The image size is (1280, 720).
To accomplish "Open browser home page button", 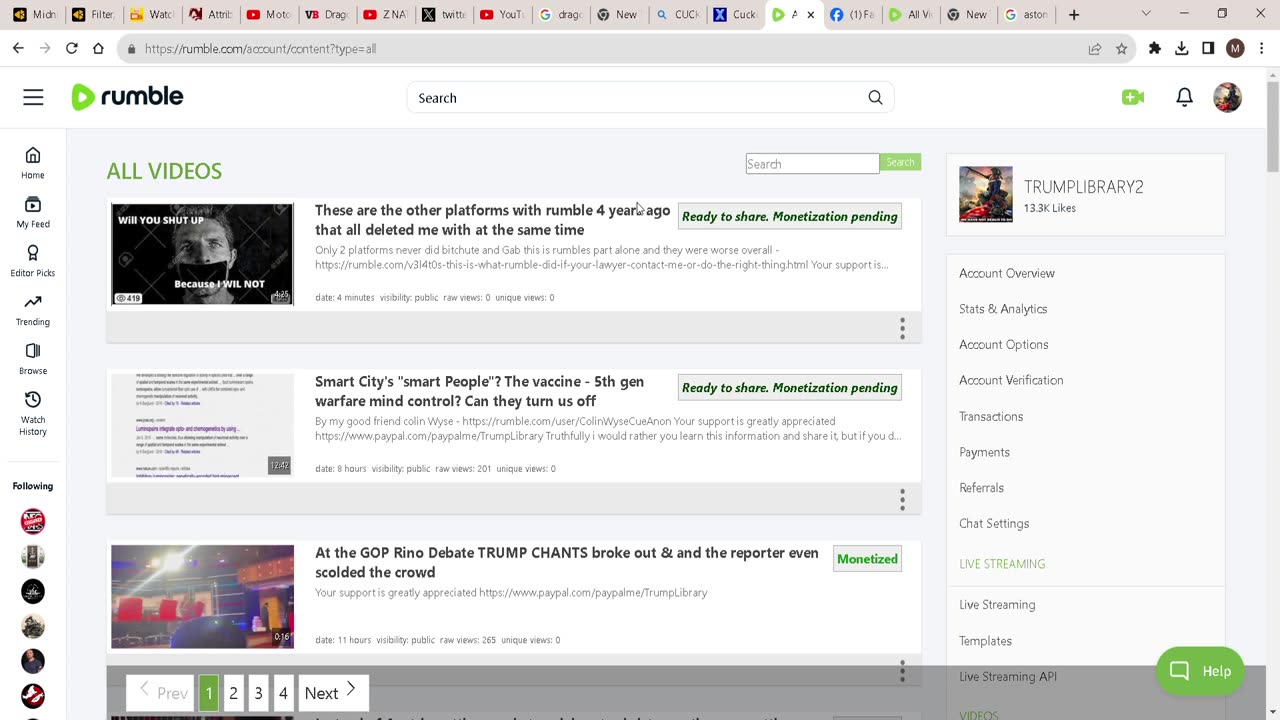I will coord(98,48).
